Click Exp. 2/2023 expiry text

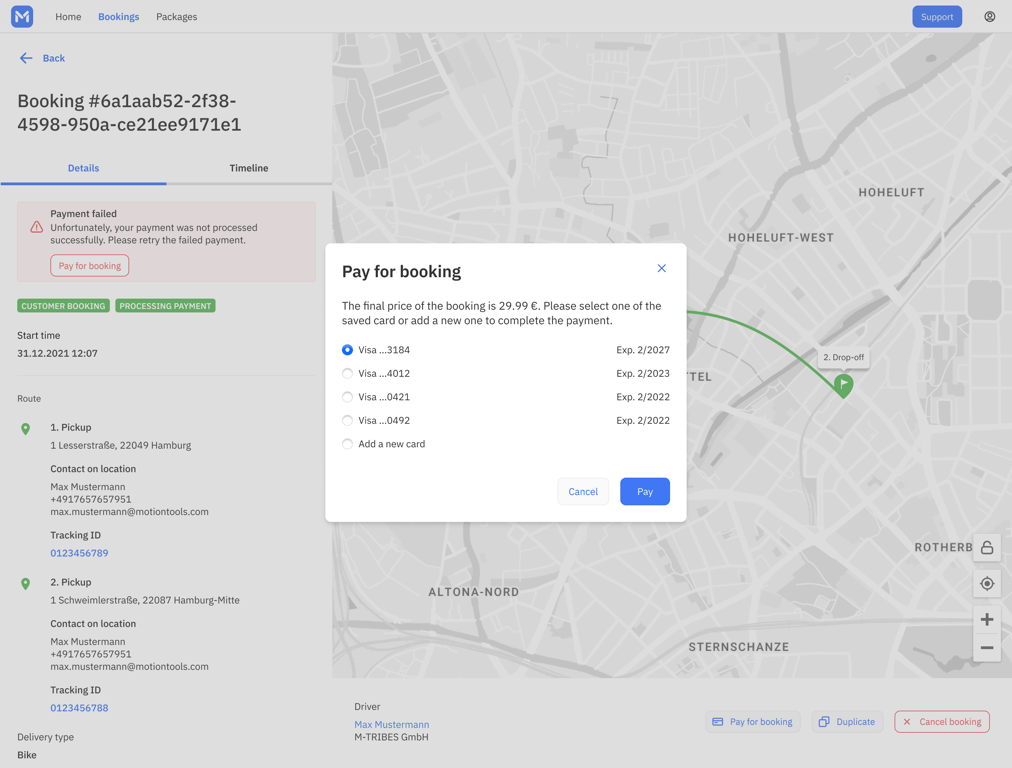[643, 374]
